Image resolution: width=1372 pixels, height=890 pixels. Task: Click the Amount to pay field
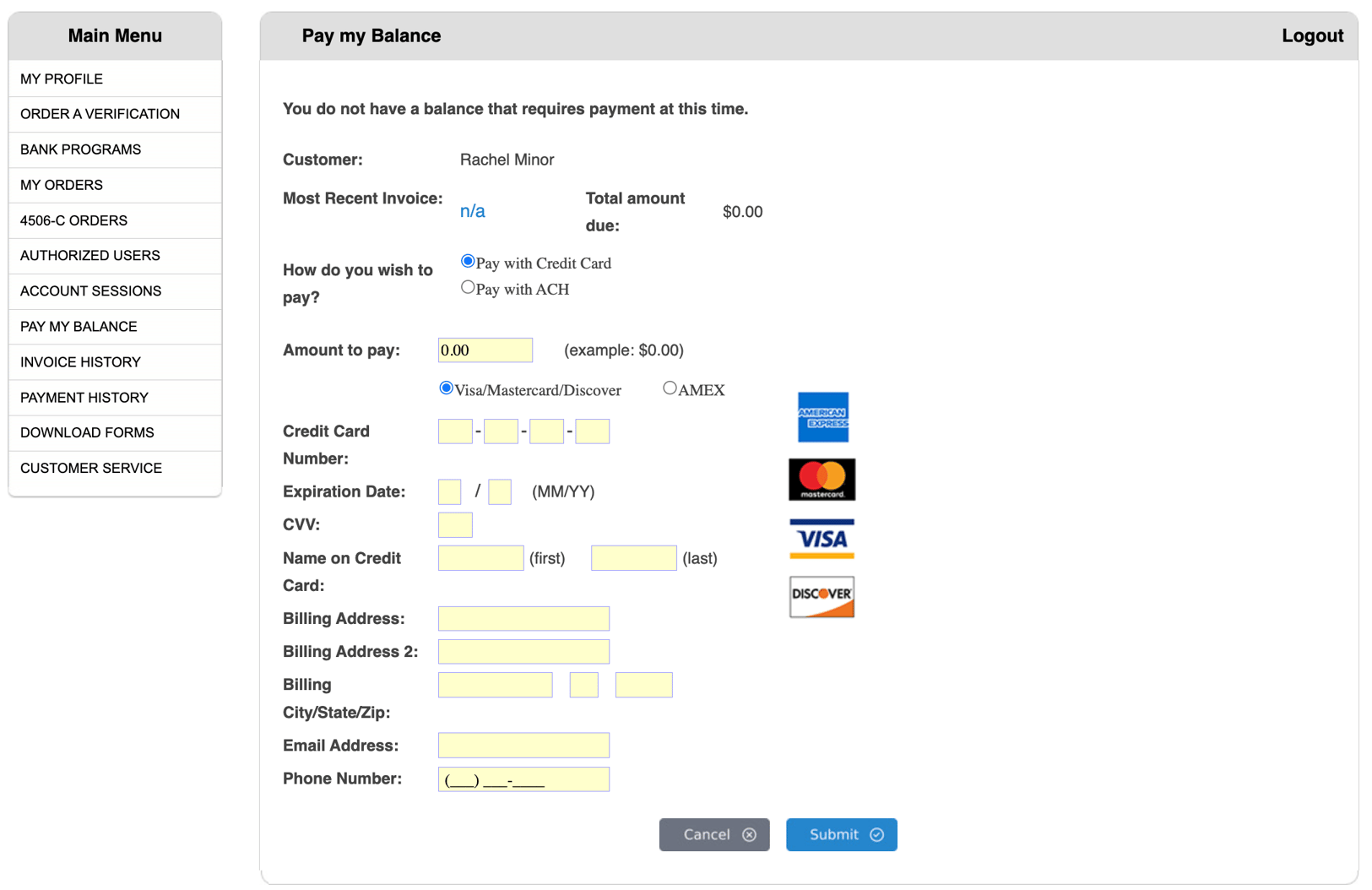485,350
